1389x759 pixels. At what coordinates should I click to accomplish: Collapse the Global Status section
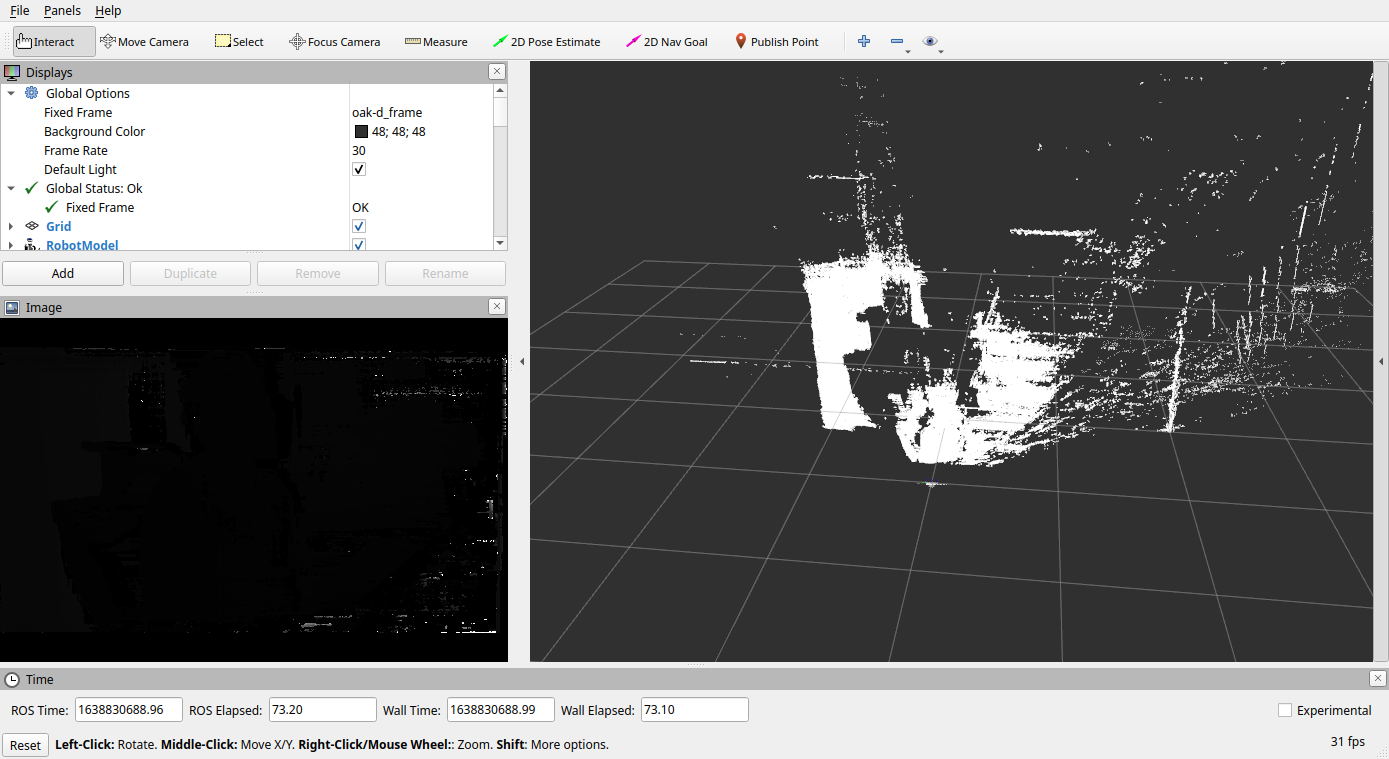coord(11,188)
